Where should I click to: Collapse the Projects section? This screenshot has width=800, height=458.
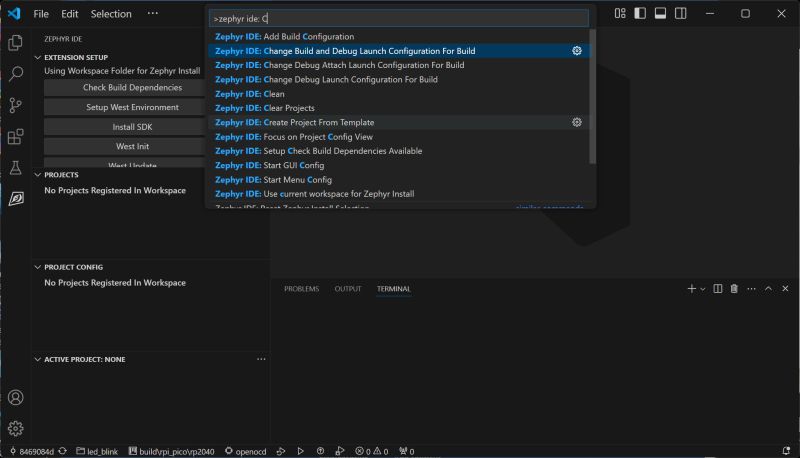[x=61, y=174]
